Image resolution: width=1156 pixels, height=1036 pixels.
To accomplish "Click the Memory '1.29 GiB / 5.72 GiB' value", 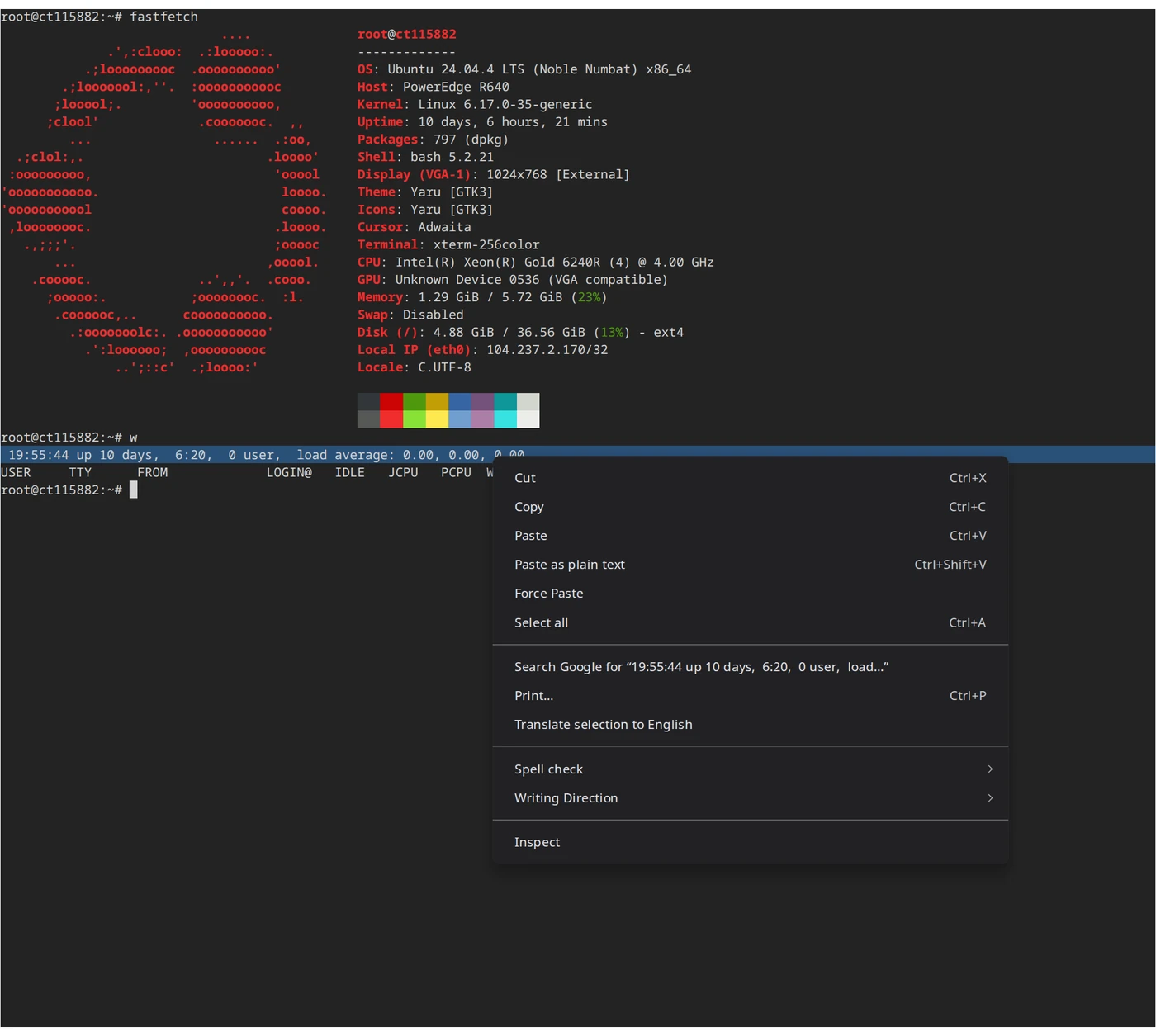I will click(490, 297).
